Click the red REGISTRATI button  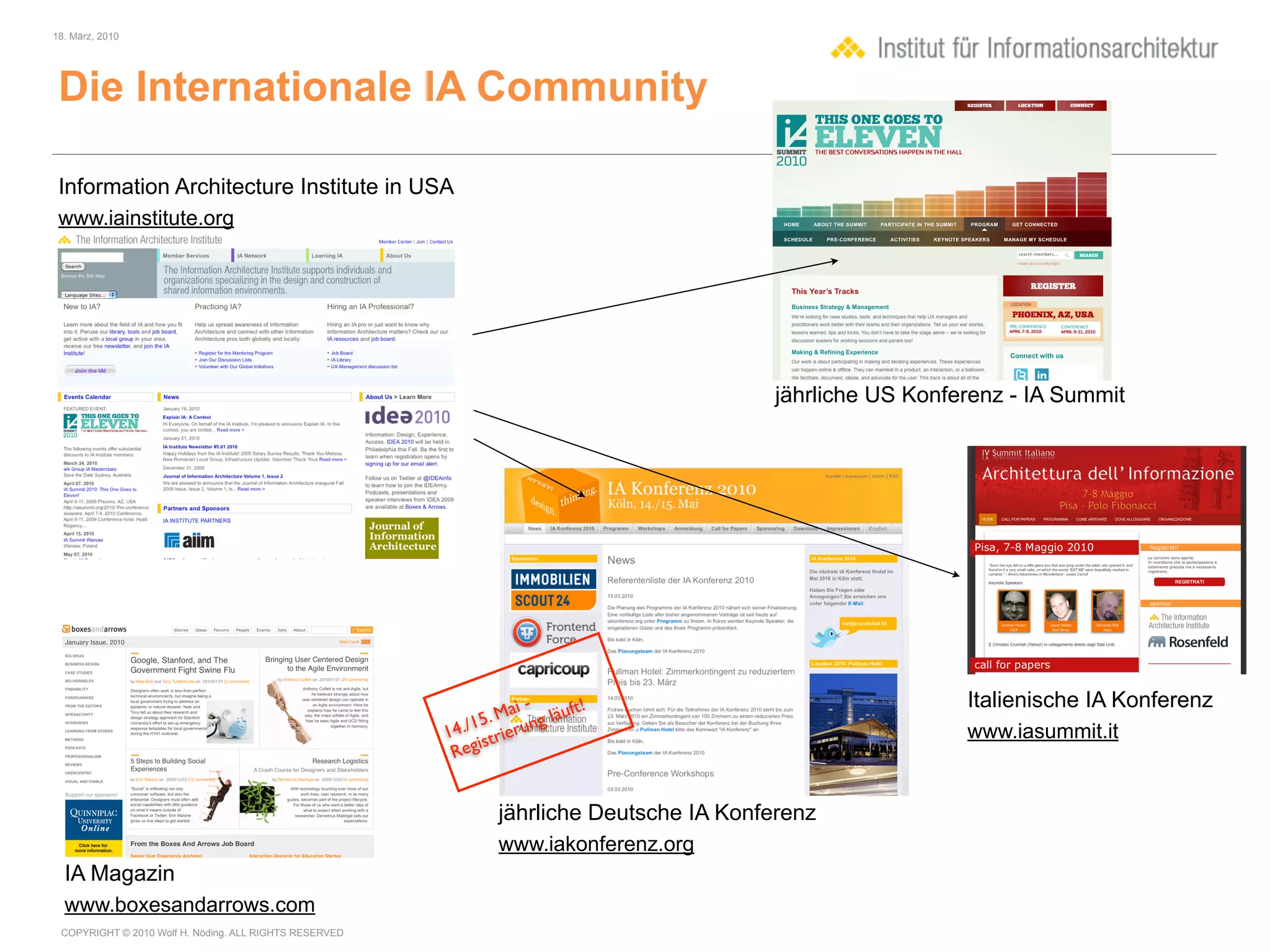tap(1189, 581)
